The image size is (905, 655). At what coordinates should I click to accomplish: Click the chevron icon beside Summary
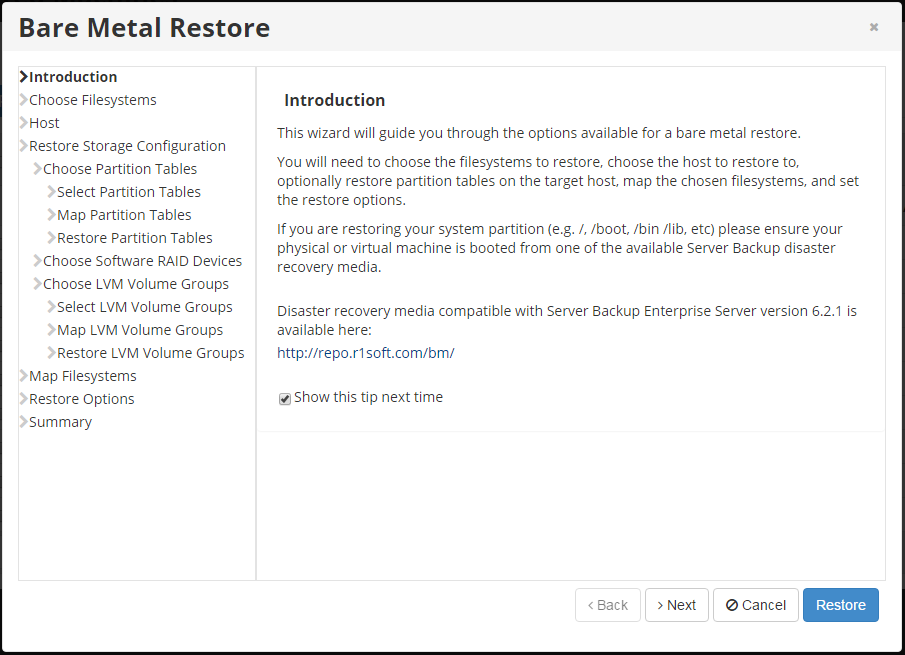click(x=24, y=422)
